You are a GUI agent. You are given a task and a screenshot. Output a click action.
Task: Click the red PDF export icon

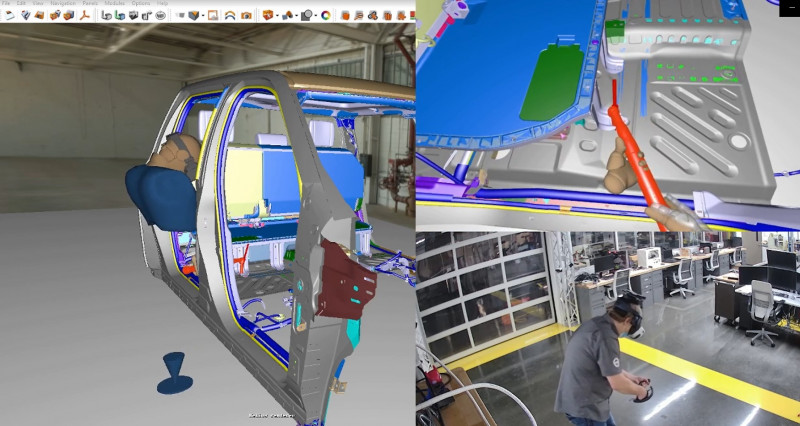(85, 15)
